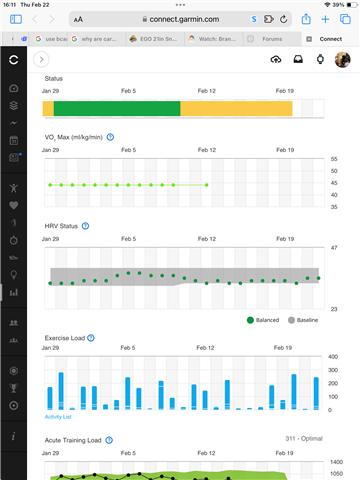Screen dimensions: 360x480
Task: Toggle the Baseline legend item
Action: point(303,320)
